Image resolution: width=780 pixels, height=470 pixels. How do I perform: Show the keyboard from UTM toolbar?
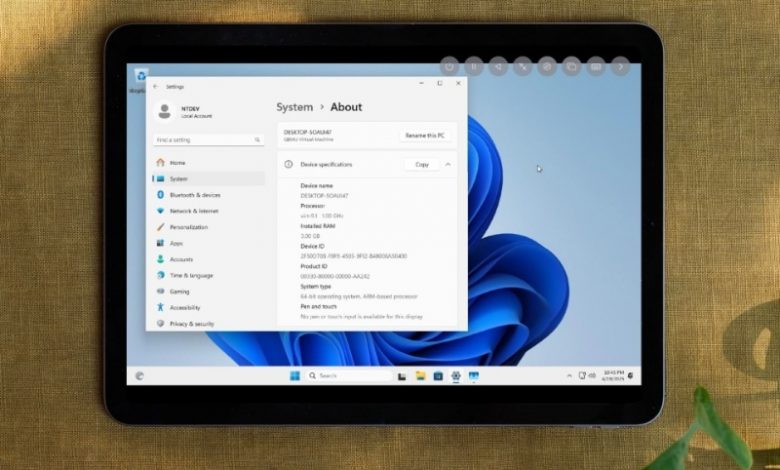click(595, 67)
